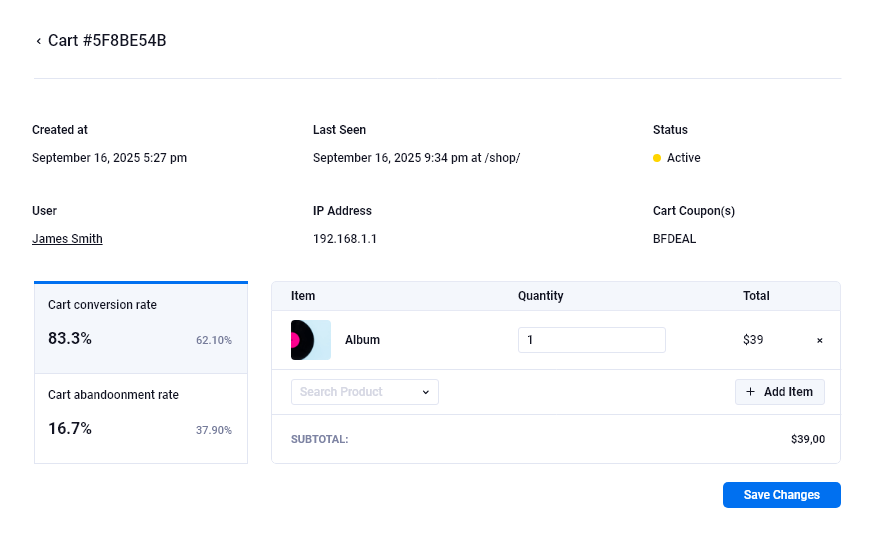Click the Album vinyl record thumbnail

click(310, 340)
